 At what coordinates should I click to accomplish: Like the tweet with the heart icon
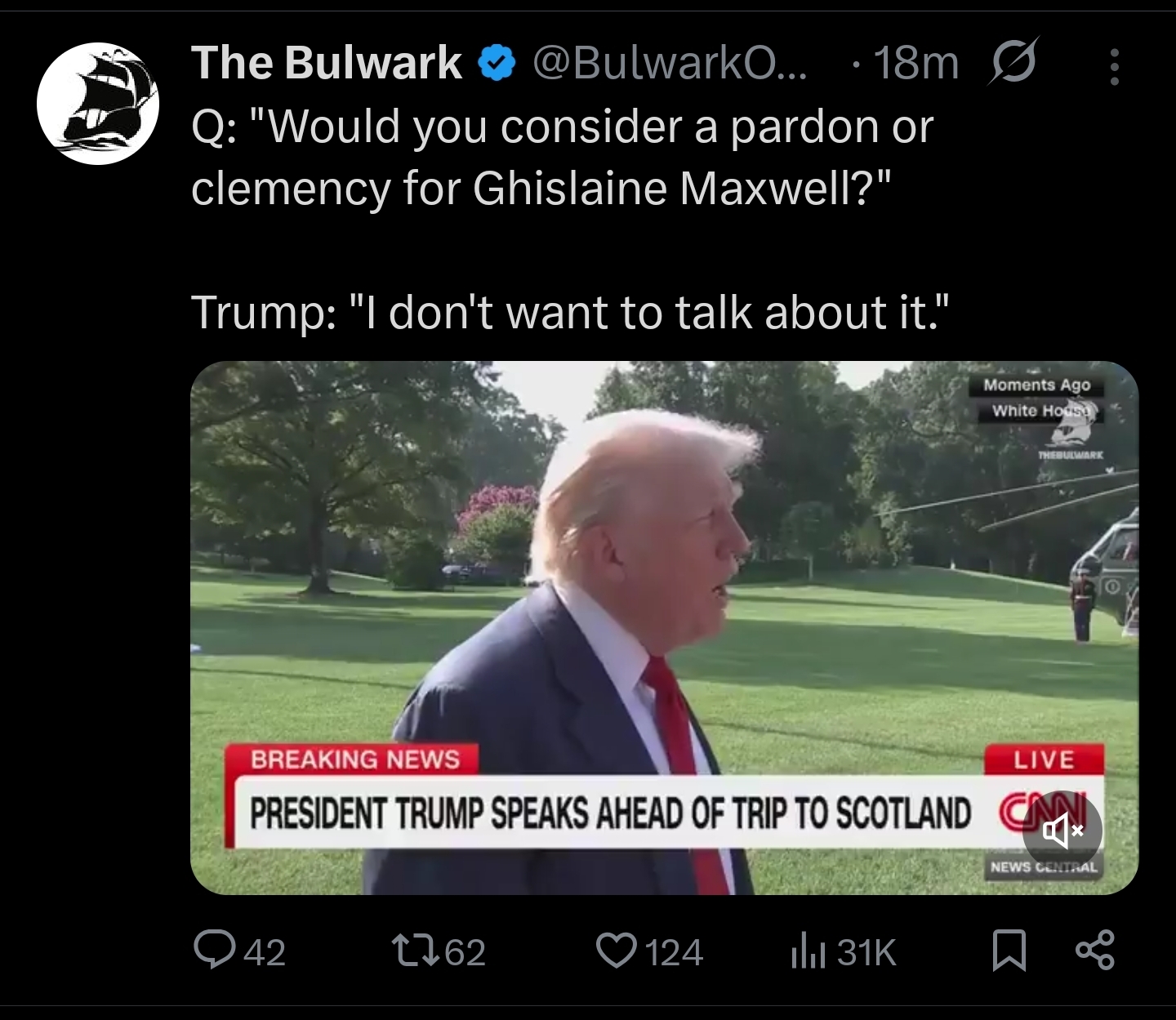pyautogui.click(x=618, y=951)
